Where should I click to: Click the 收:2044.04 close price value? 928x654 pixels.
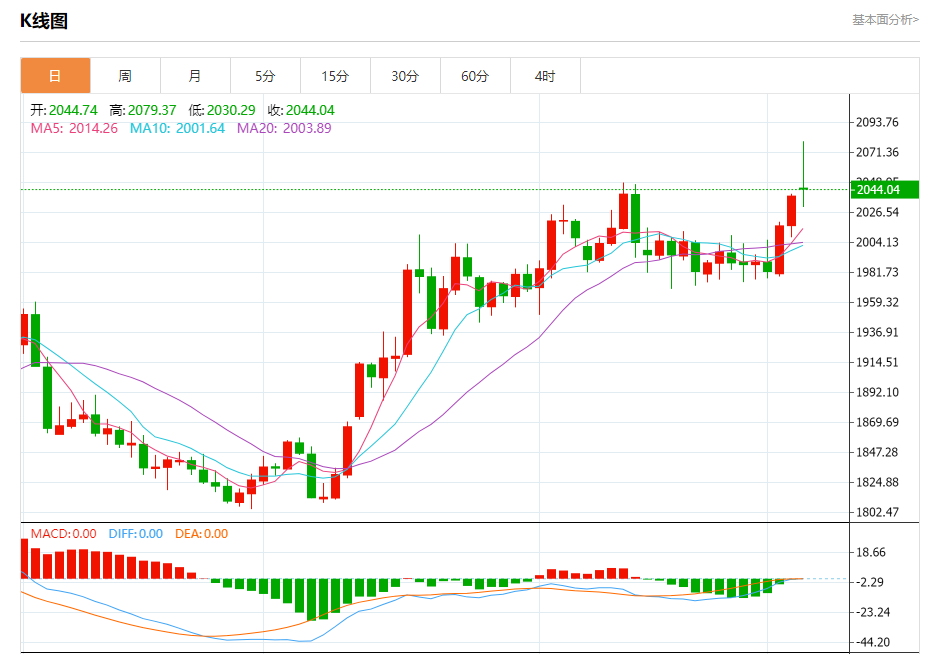301,111
